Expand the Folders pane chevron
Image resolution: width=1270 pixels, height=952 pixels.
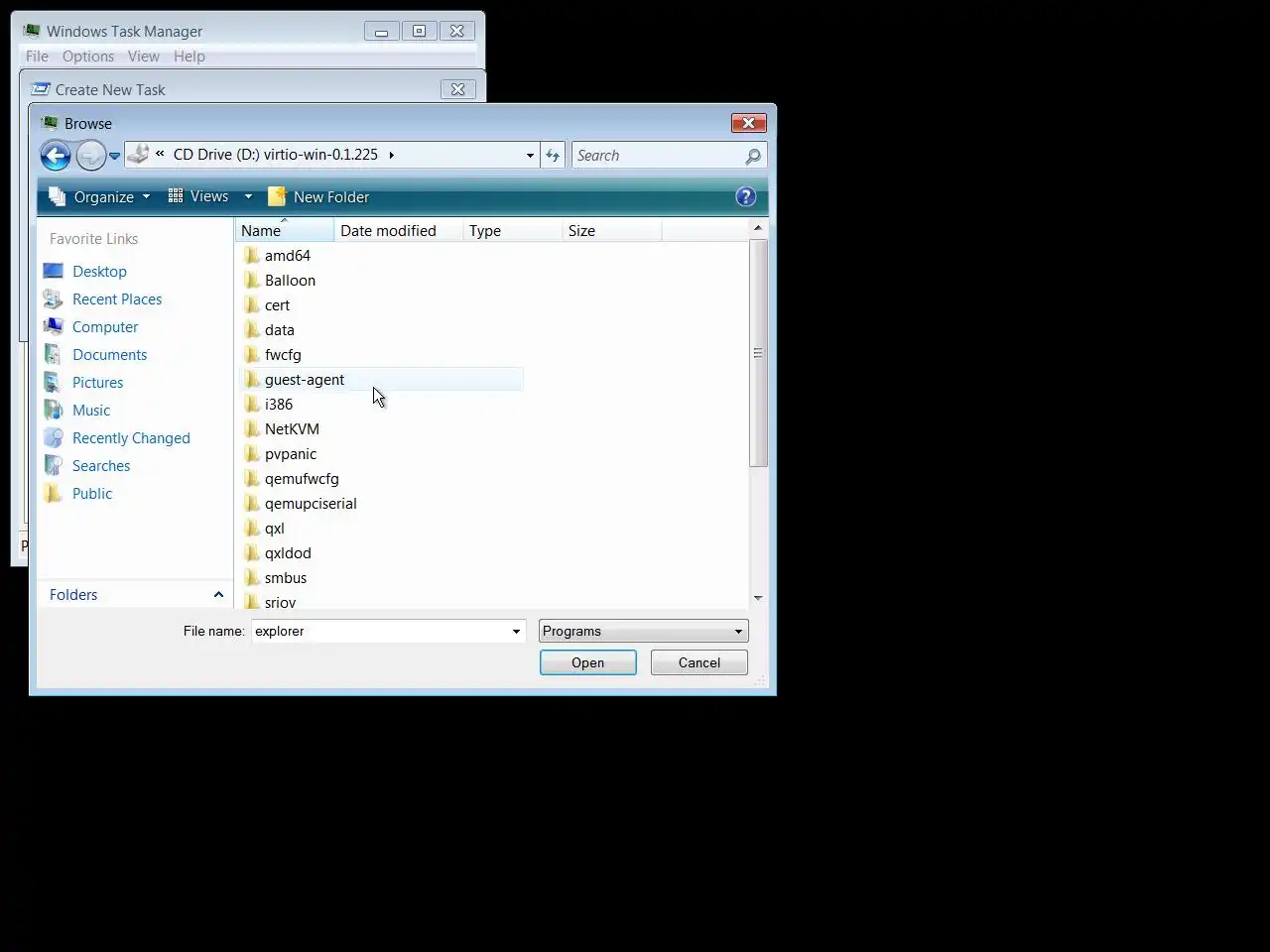point(218,594)
